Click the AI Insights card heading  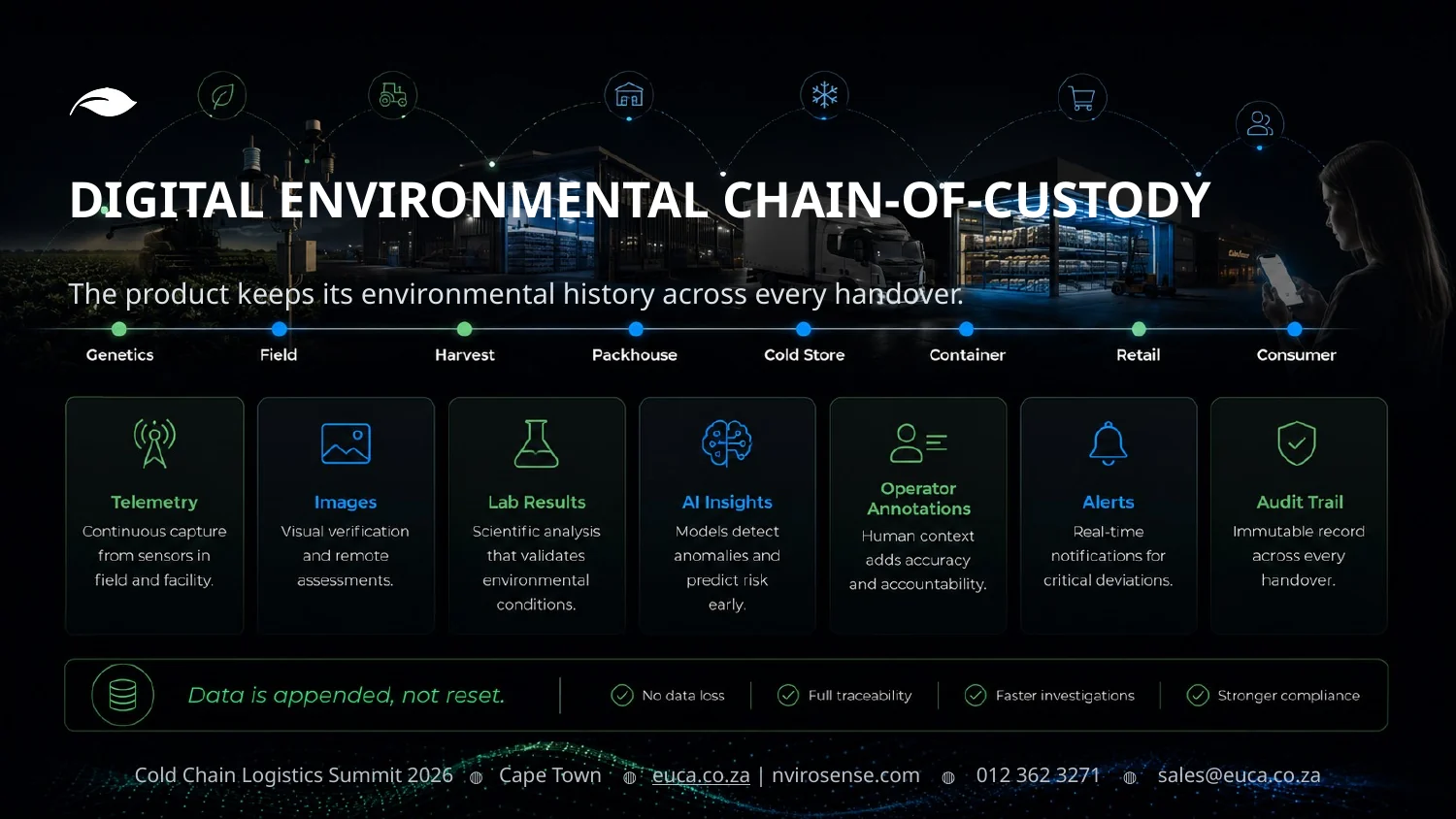[727, 503]
